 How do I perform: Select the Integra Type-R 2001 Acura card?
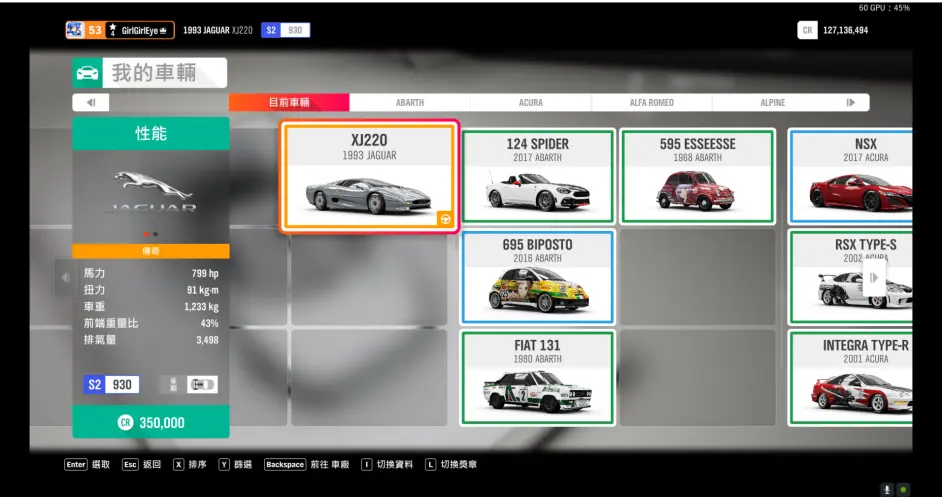851,378
